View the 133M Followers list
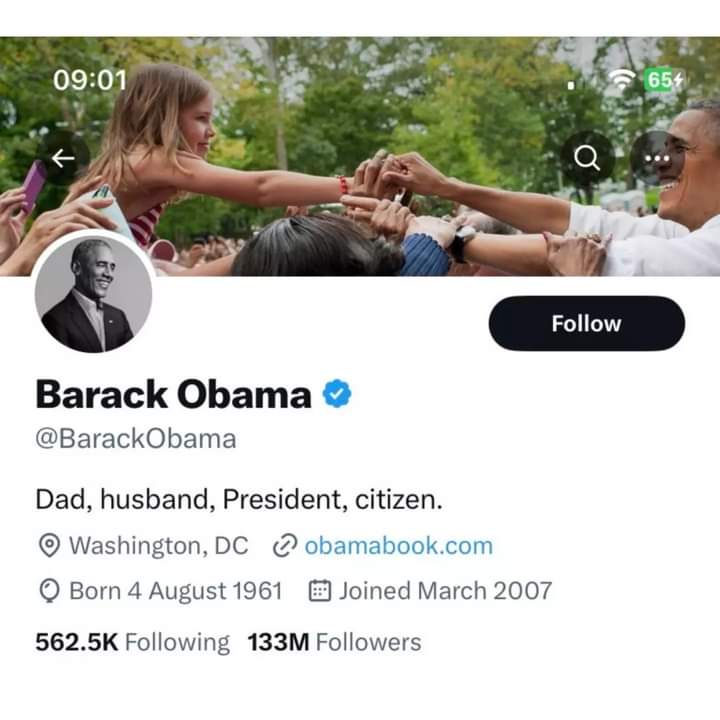The height and width of the screenshot is (720, 720). pyautogui.click(x=334, y=642)
